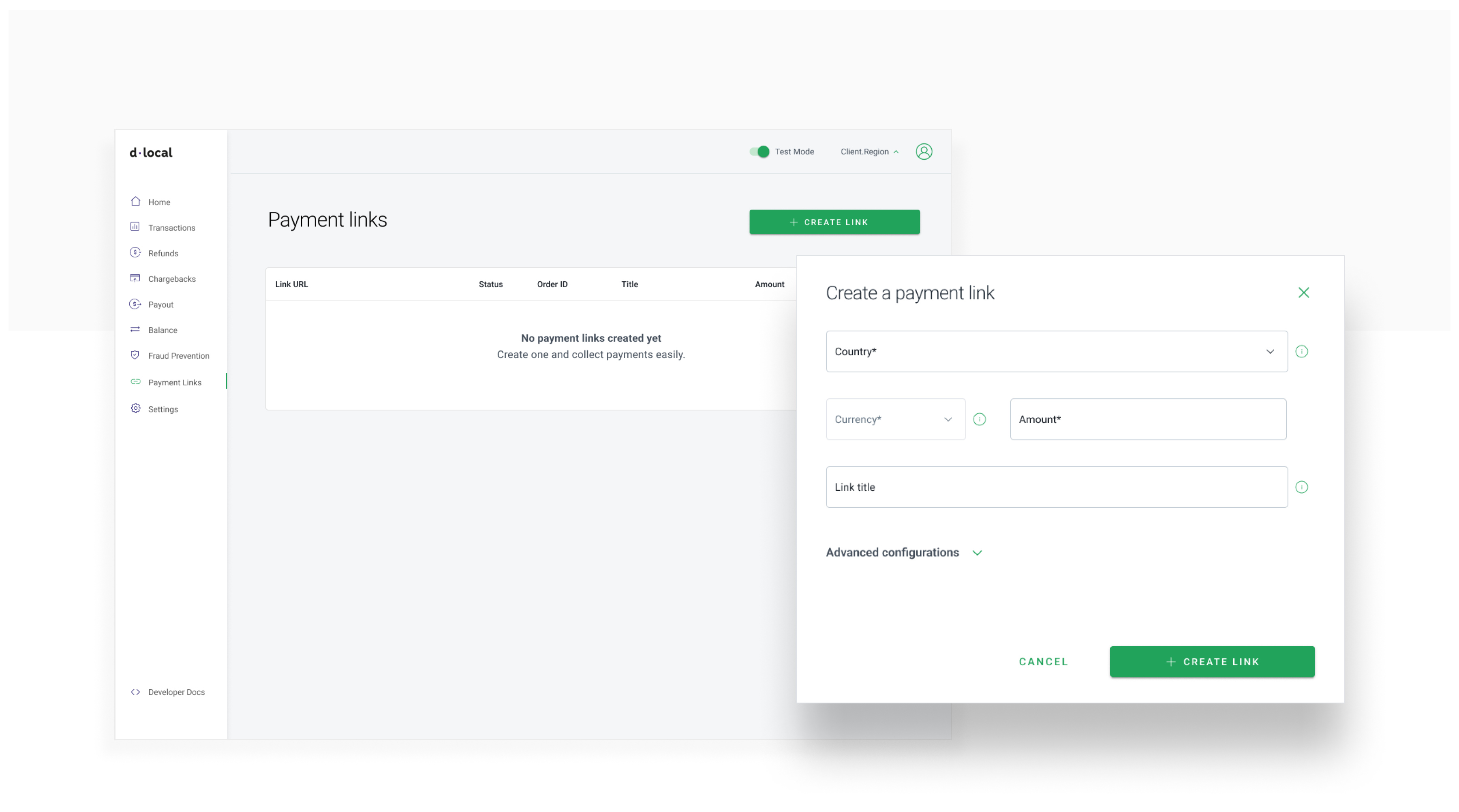The height and width of the screenshot is (812, 1459).
Task: Click the dialog's green CREATE LINK button
Action: click(x=1212, y=662)
